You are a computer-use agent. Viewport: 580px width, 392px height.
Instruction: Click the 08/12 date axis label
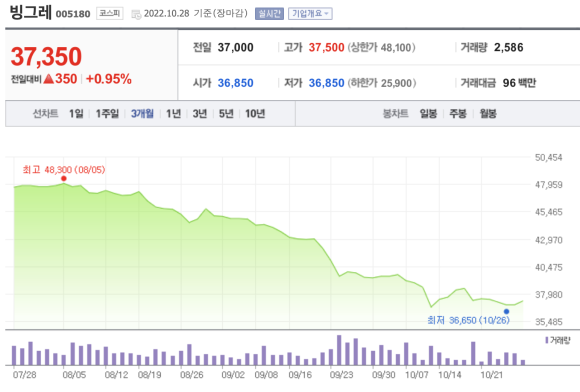(x=116, y=375)
